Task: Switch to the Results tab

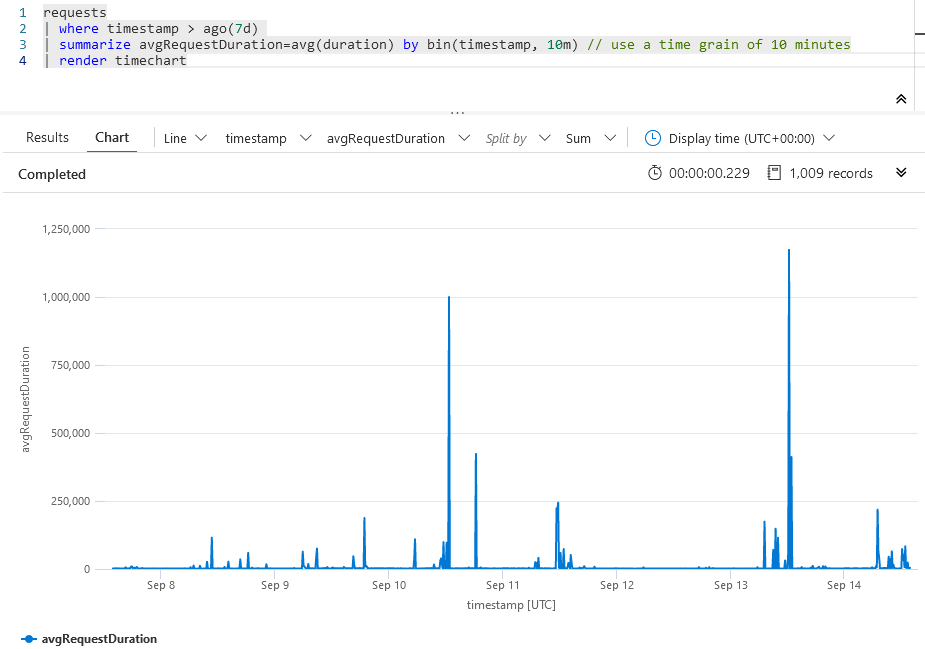Action: pyautogui.click(x=46, y=137)
